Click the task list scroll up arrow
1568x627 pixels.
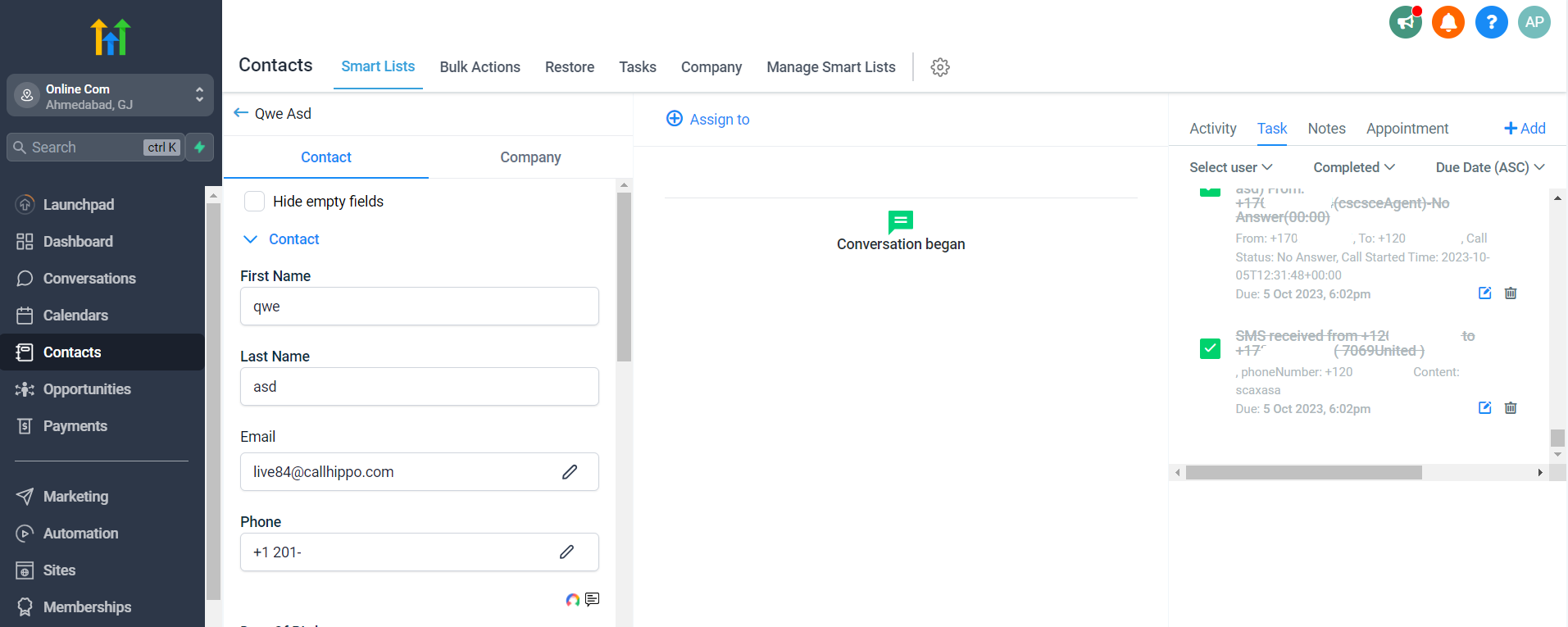[1557, 198]
